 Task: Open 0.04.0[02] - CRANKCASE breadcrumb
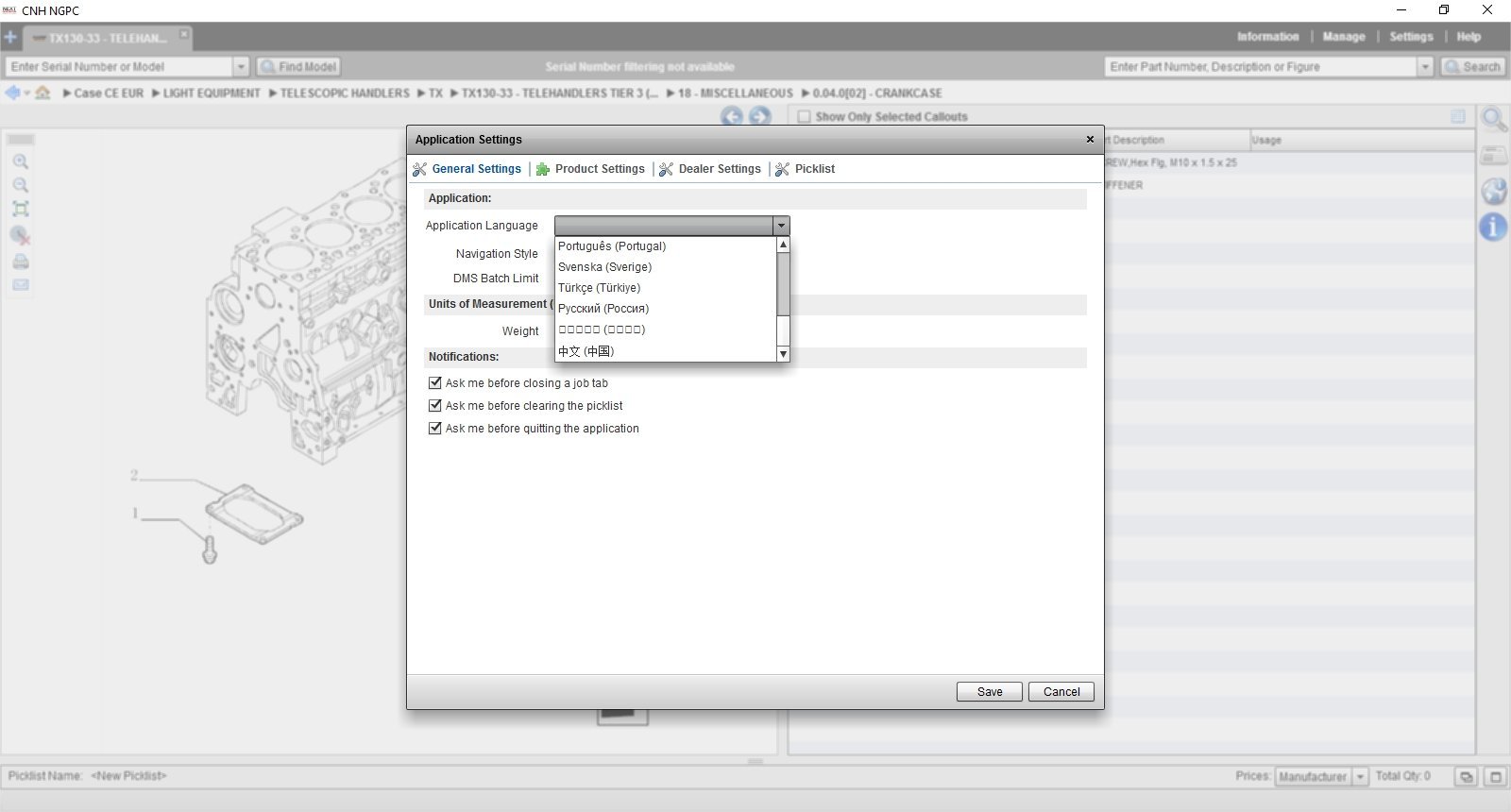point(877,93)
